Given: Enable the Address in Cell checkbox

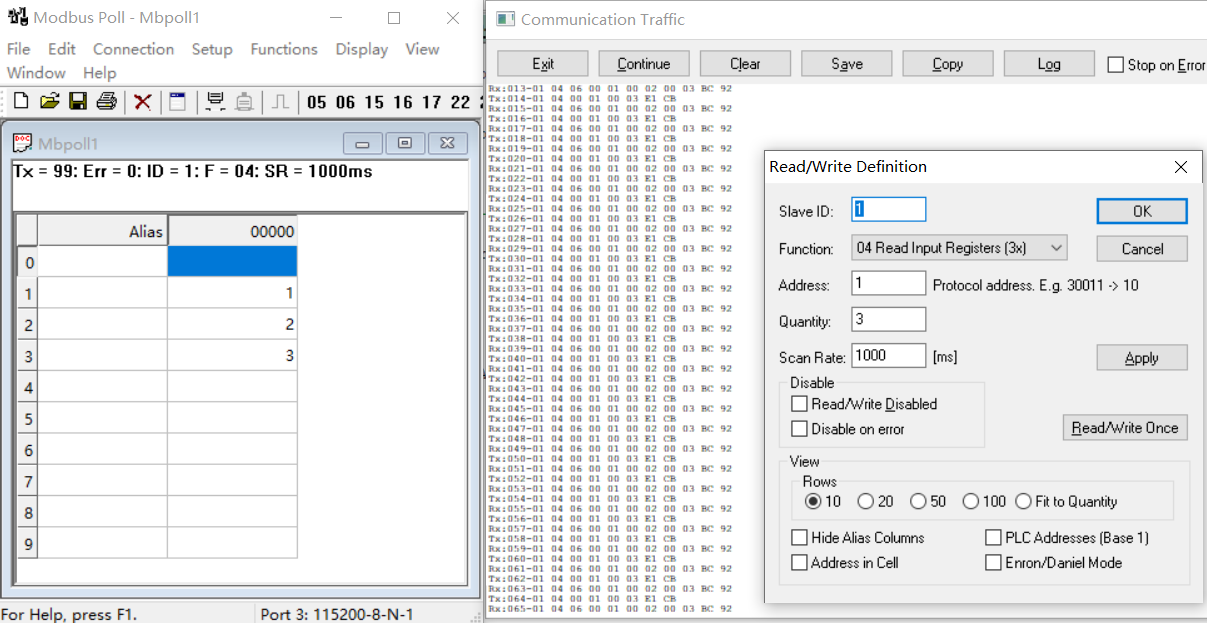Looking at the screenshot, I should [x=799, y=563].
